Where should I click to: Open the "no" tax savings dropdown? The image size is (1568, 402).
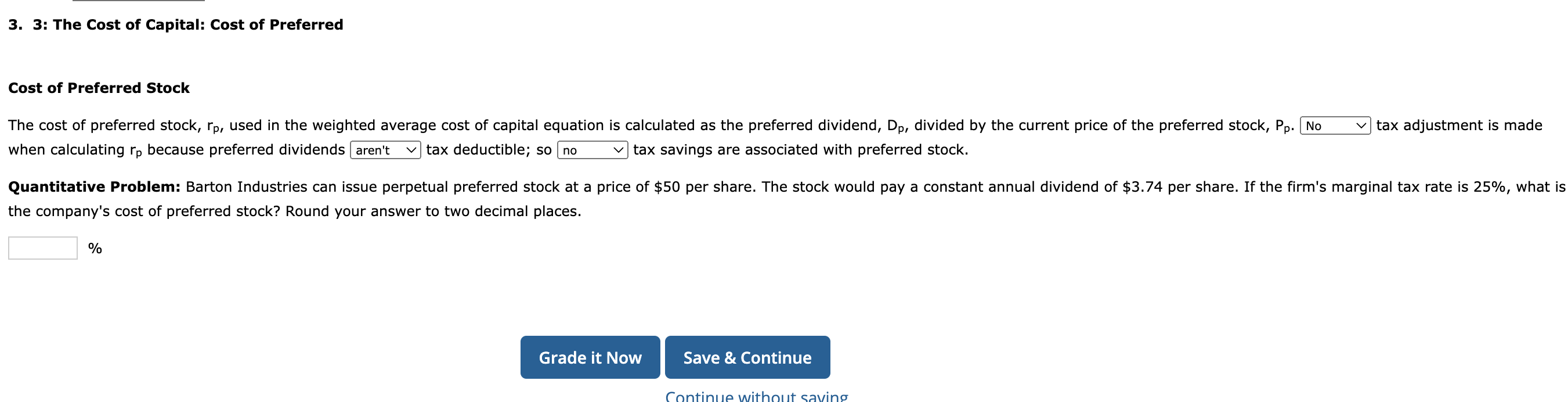[590, 150]
